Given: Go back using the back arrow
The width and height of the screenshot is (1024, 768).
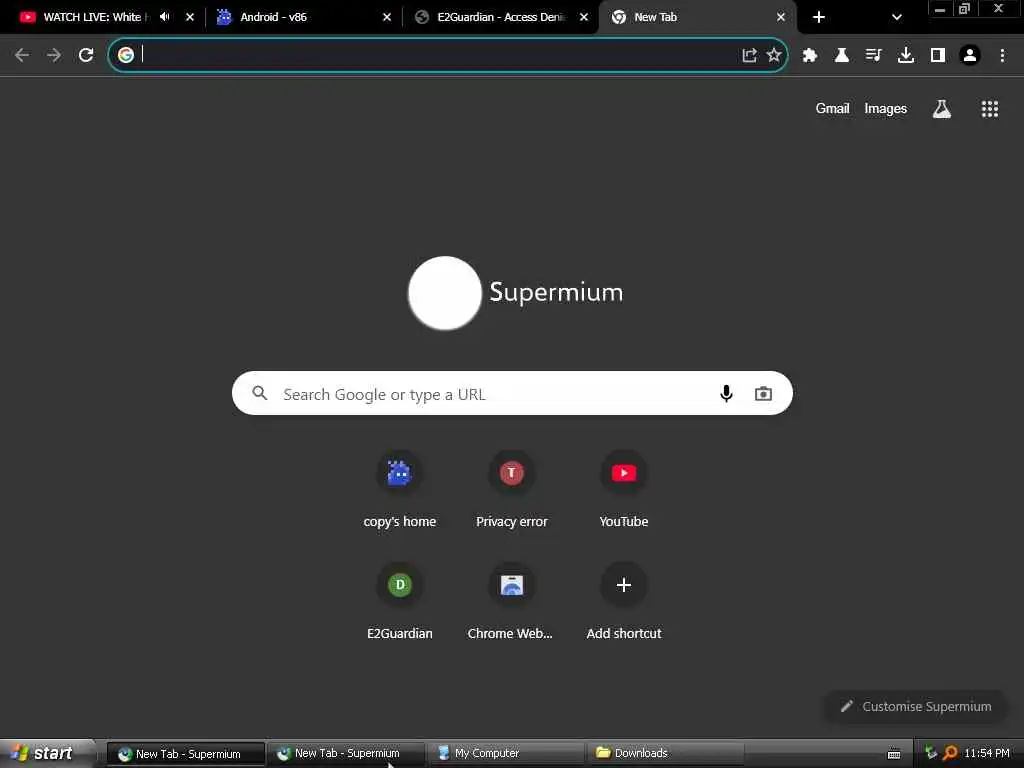Looking at the screenshot, I should click(22, 55).
